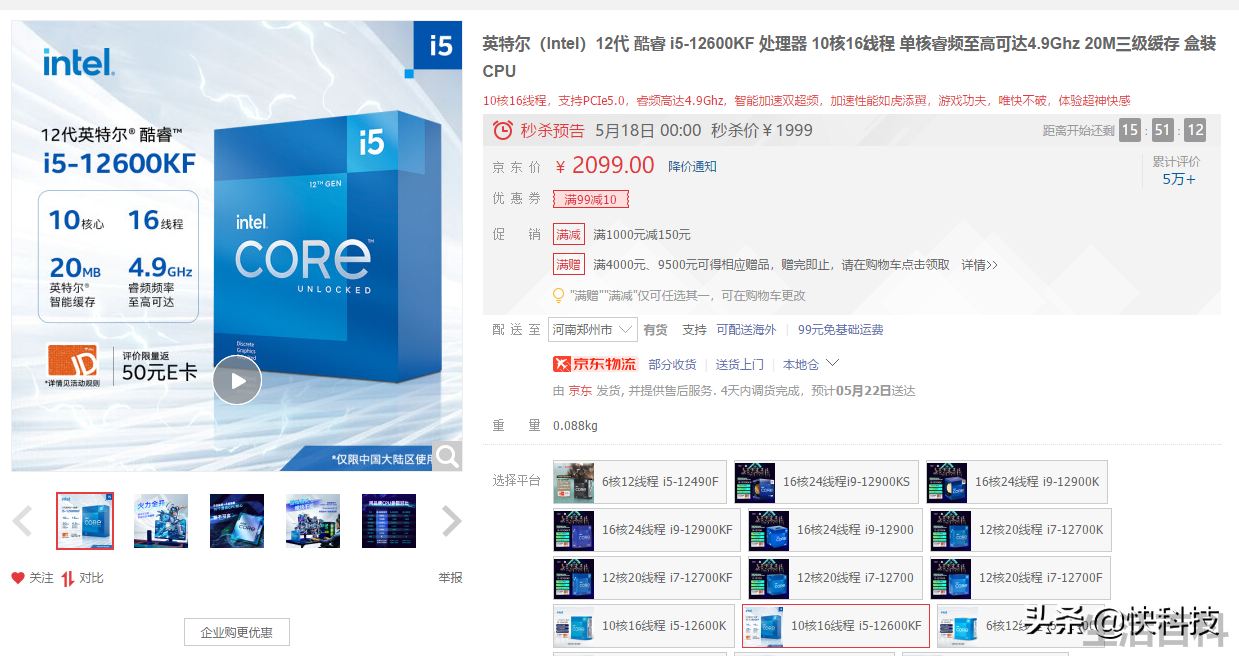Play the product video on main image

[237, 380]
